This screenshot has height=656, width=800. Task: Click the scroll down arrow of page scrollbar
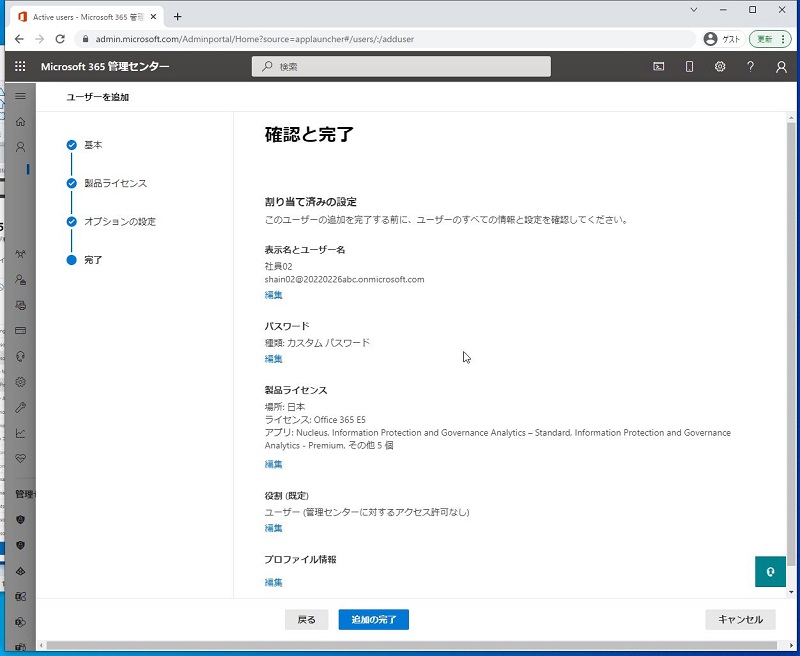(x=791, y=592)
